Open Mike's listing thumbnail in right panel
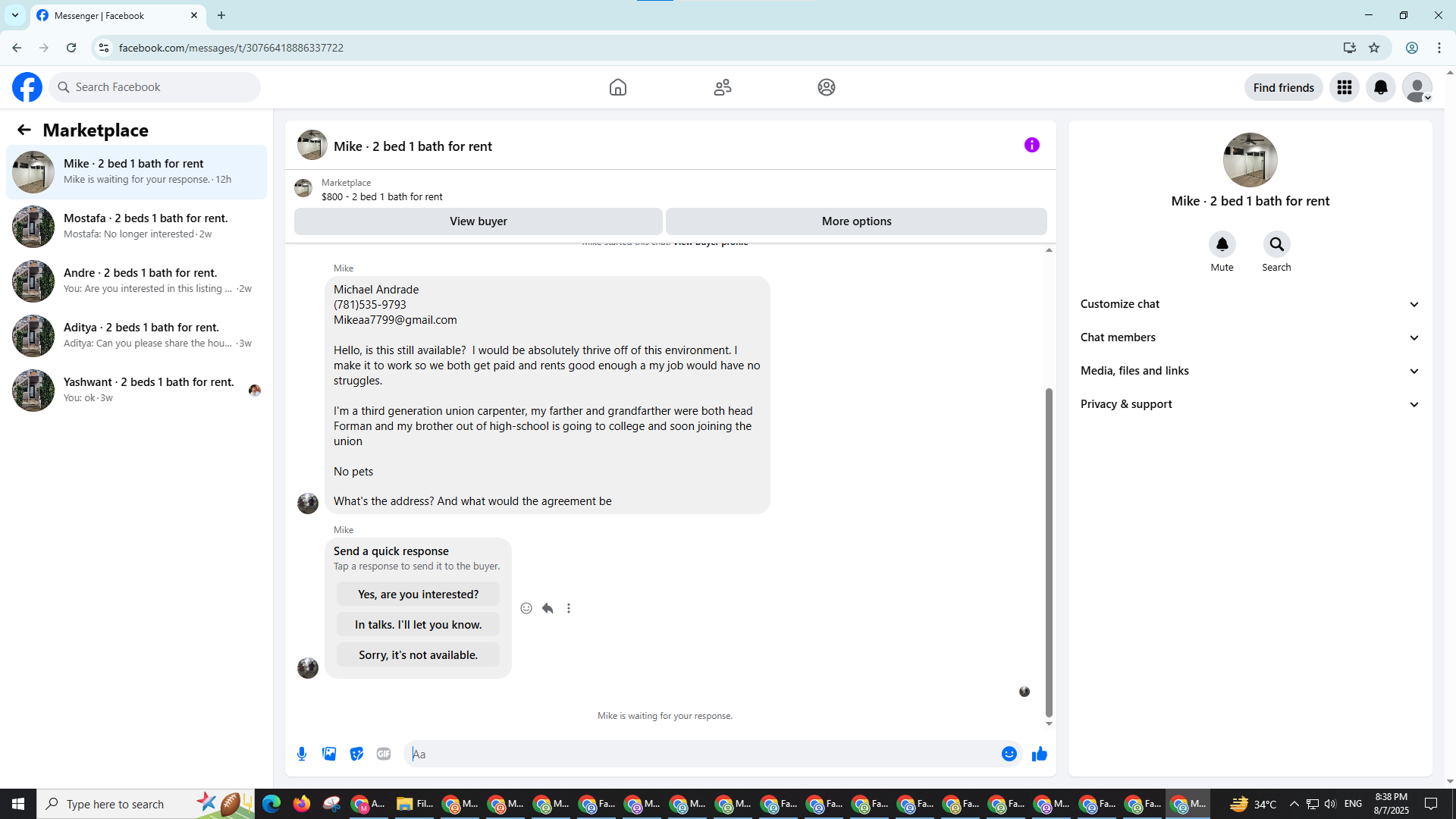The width and height of the screenshot is (1456, 819). tap(1250, 160)
